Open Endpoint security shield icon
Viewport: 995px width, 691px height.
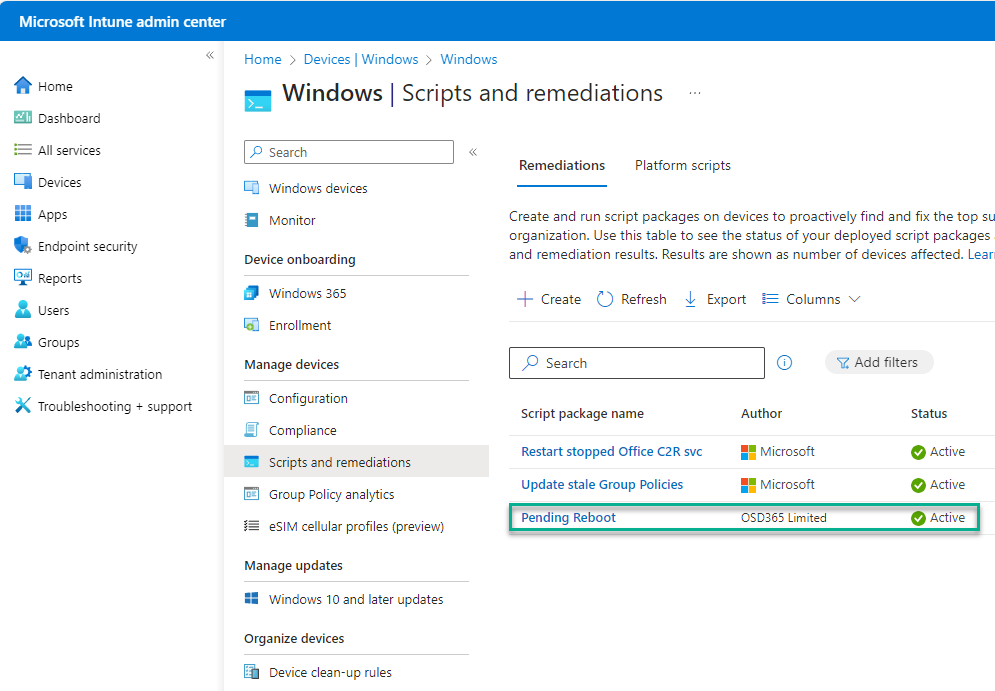[23, 245]
